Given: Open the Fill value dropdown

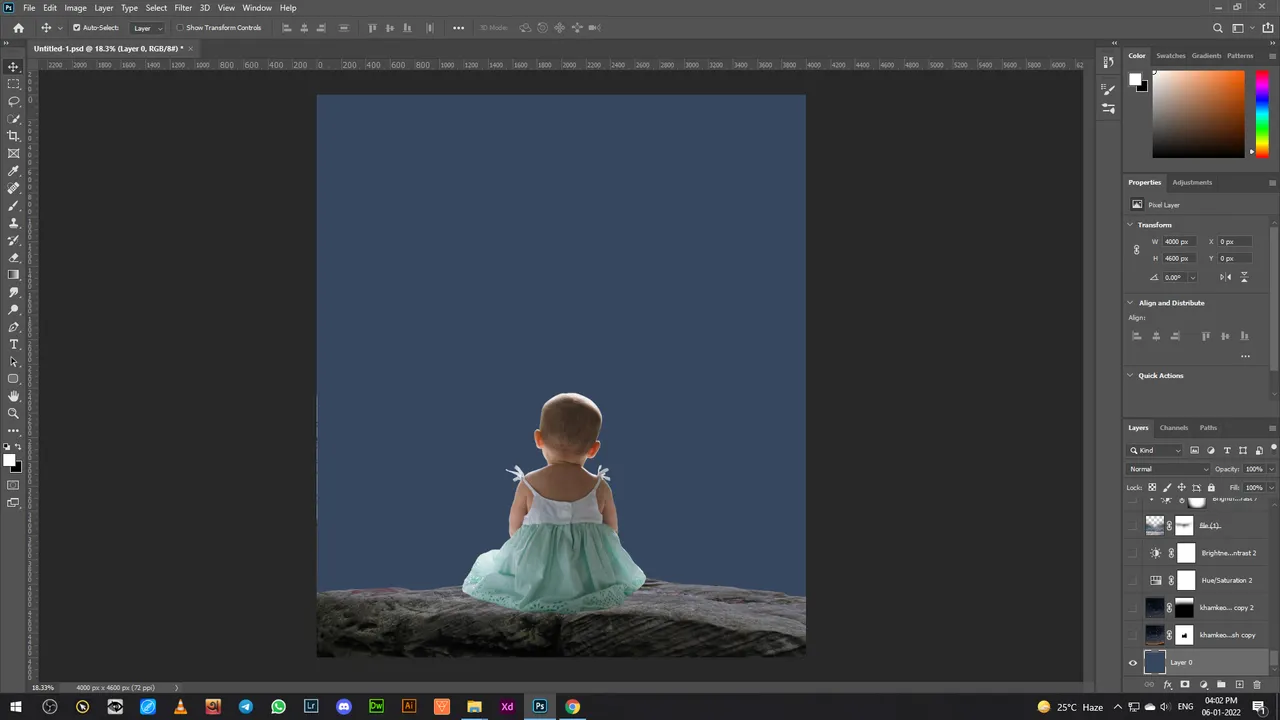Looking at the screenshot, I should [x=1272, y=487].
